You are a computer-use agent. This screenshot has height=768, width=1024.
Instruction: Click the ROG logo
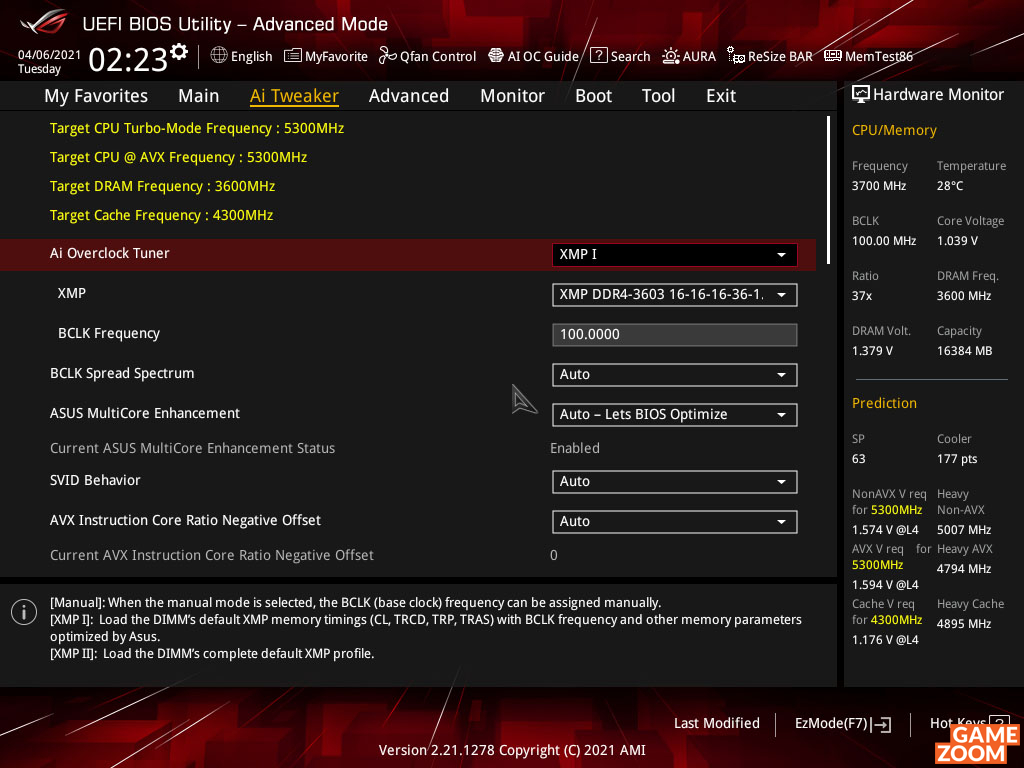click(44, 22)
